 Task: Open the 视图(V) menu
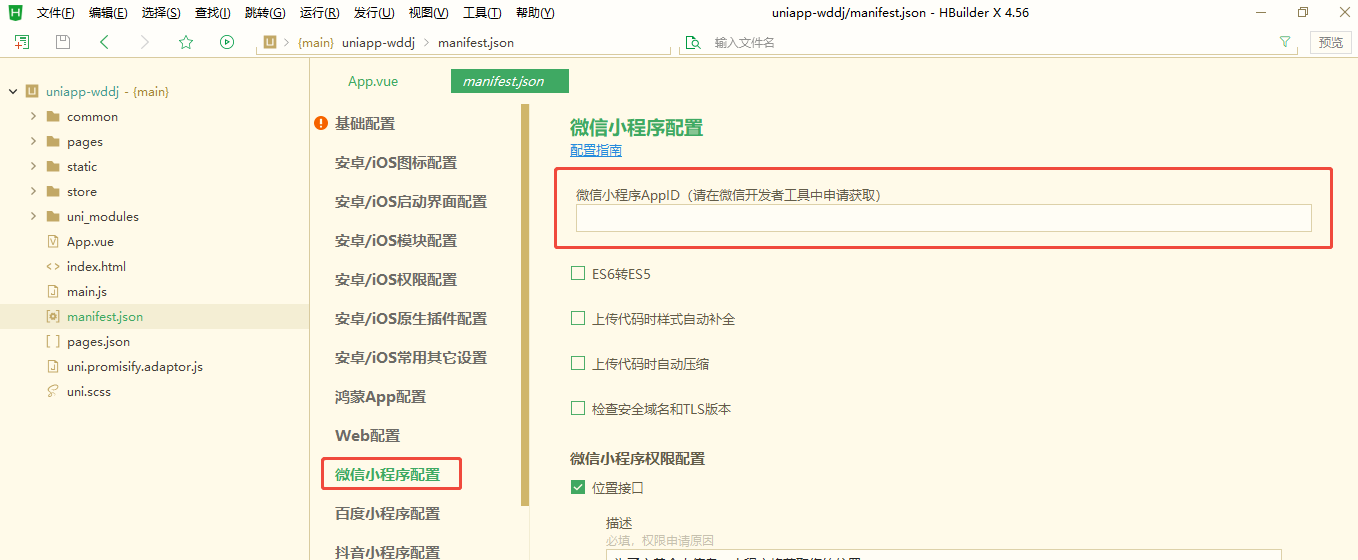(428, 13)
